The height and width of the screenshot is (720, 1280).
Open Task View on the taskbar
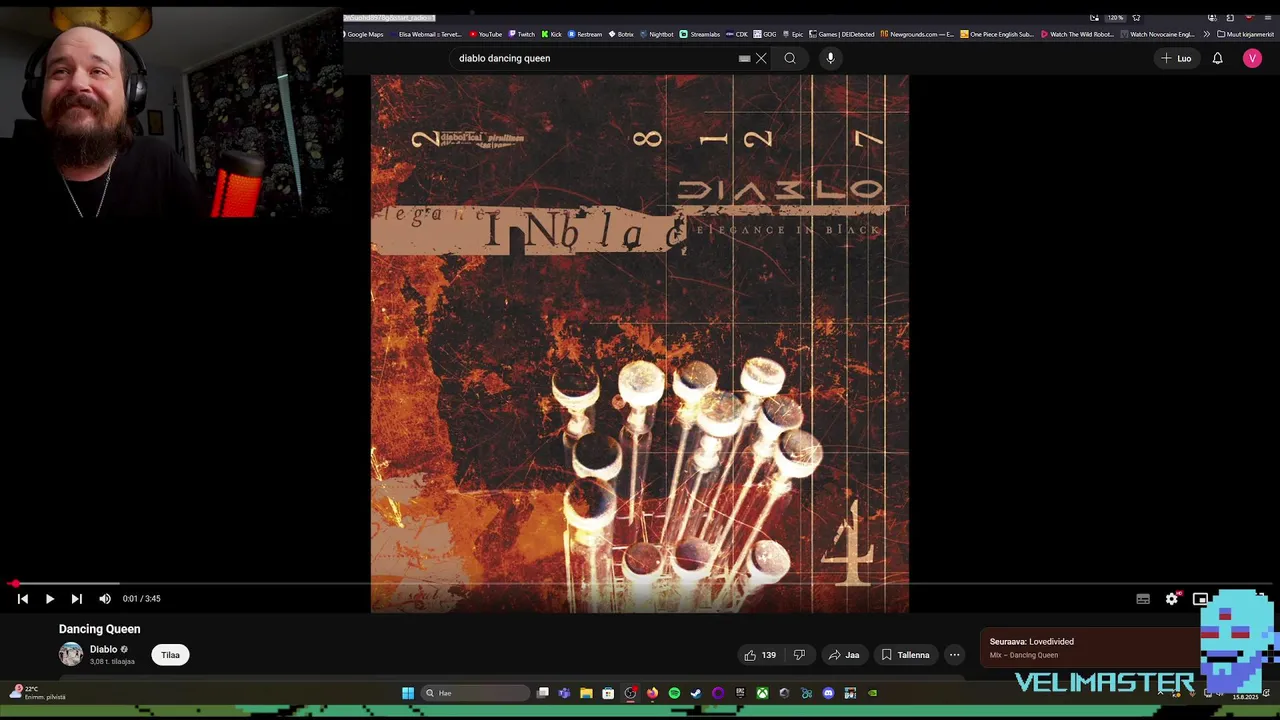(542, 693)
